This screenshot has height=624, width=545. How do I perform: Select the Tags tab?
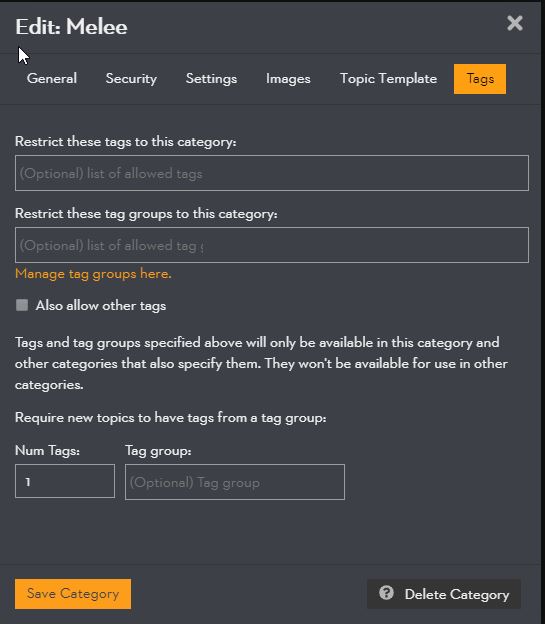pos(480,79)
